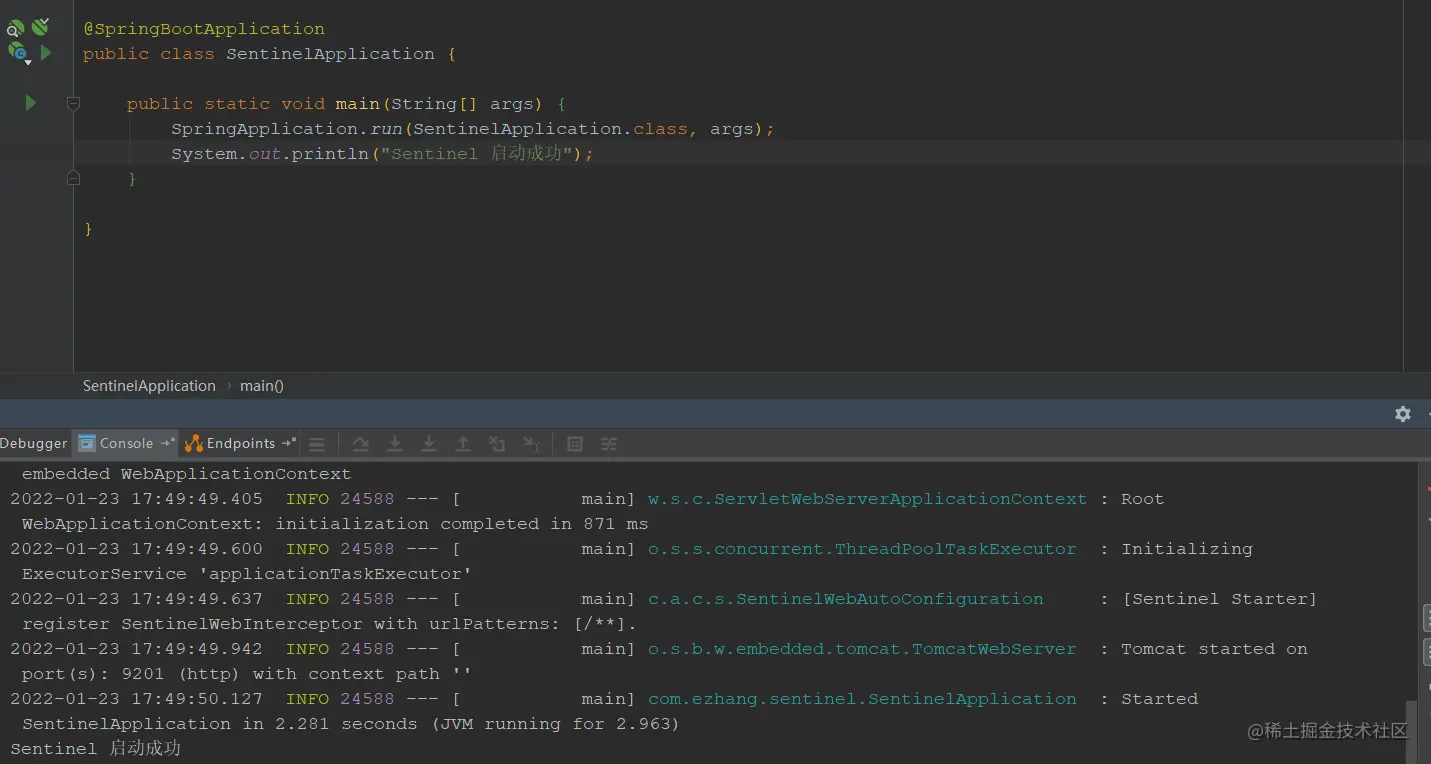
Task: Open debug panel settings gear
Action: click(x=1403, y=414)
